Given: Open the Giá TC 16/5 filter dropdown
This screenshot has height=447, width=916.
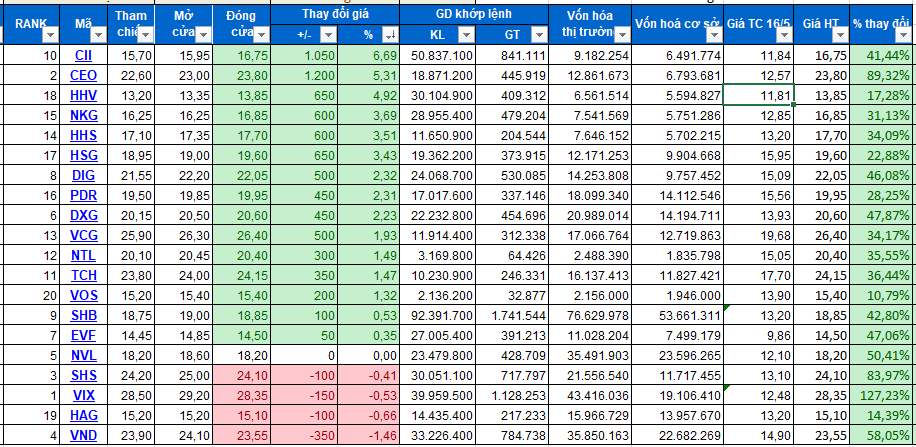Looking at the screenshot, I should point(784,36).
